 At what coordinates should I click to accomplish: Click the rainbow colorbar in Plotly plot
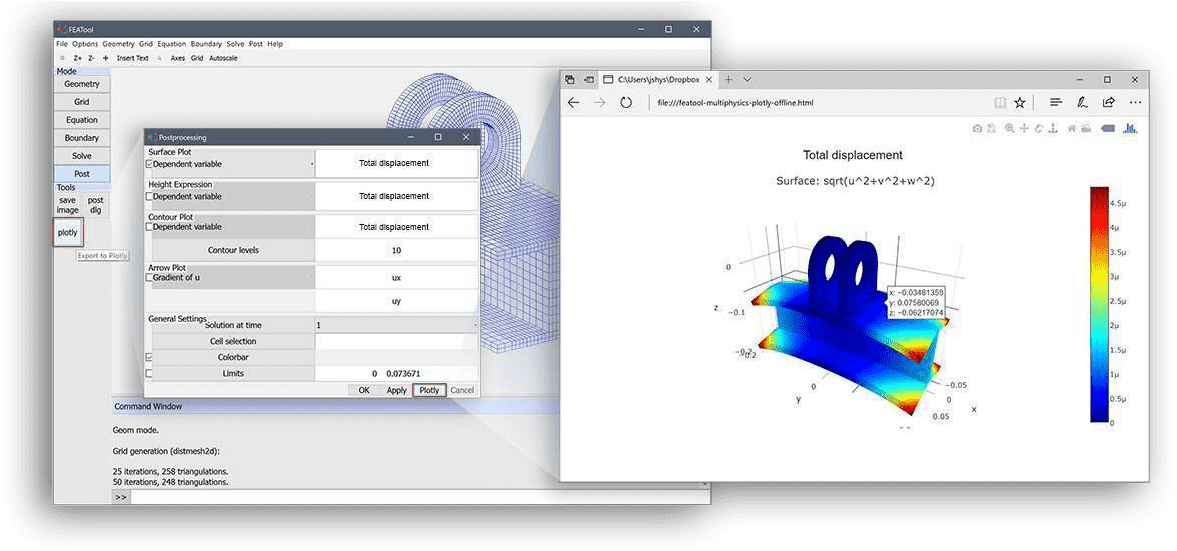click(x=1099, y=304)
